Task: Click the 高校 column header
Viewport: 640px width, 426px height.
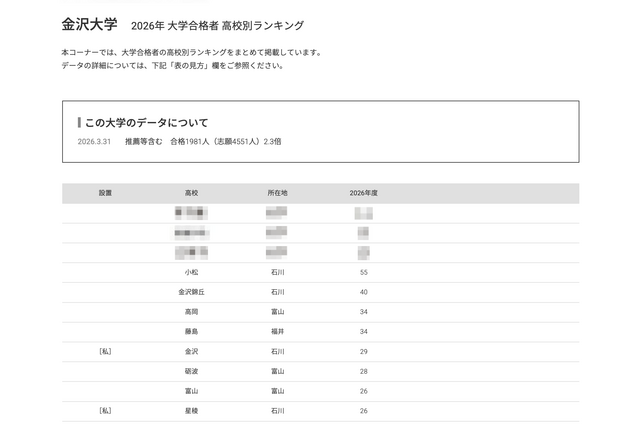Action: [191, 193]
